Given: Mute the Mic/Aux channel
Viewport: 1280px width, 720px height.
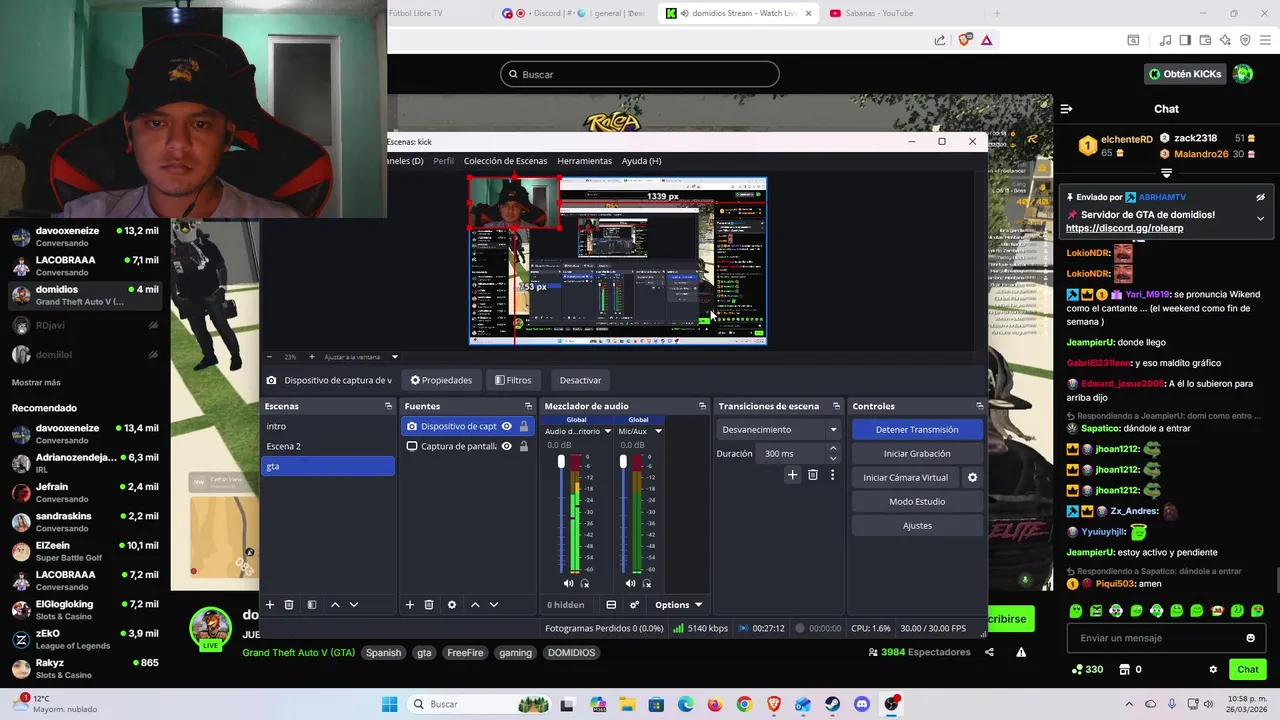Looking at the screenshot, I should pos(630,583).
